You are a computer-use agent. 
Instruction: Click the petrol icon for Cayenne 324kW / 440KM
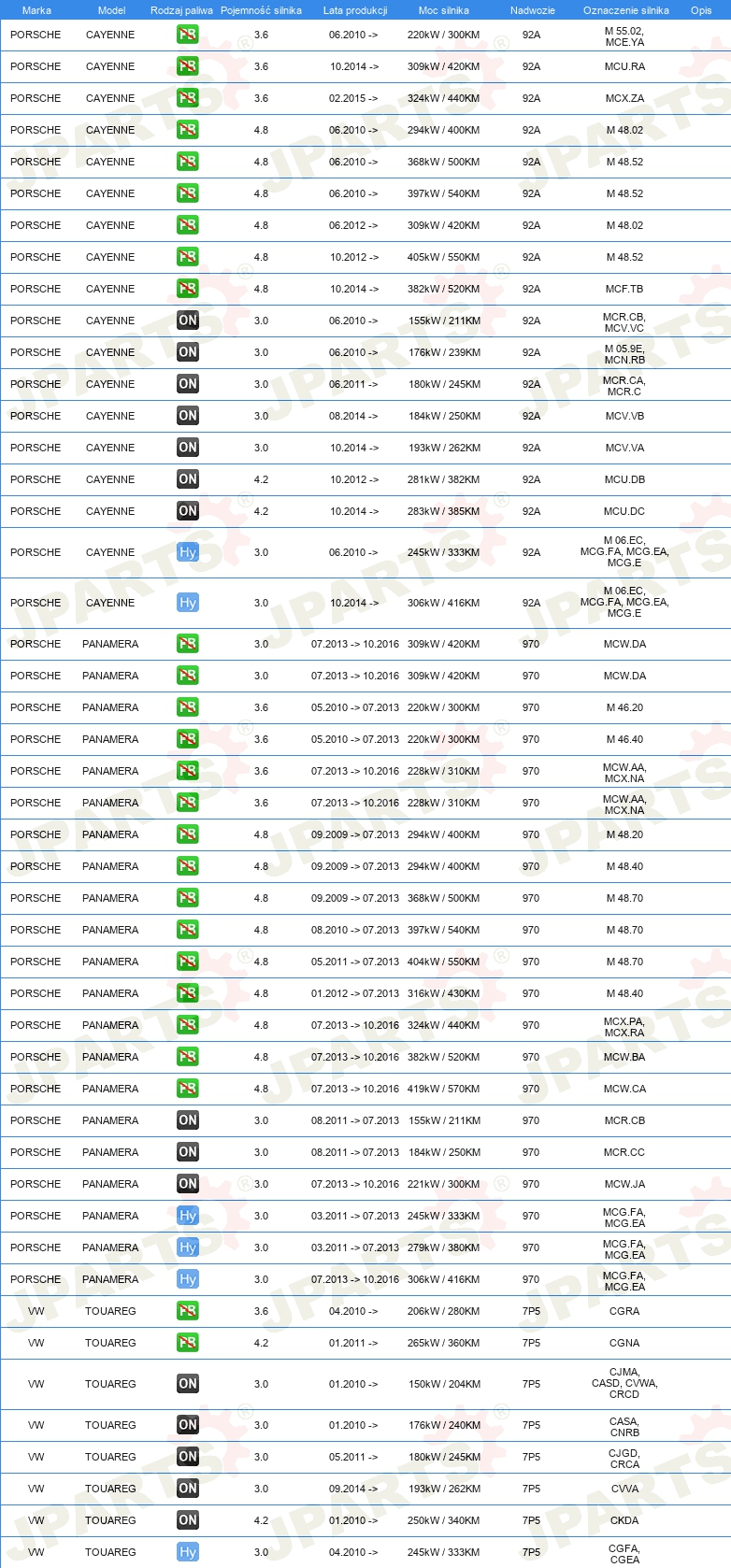point(188,98)
